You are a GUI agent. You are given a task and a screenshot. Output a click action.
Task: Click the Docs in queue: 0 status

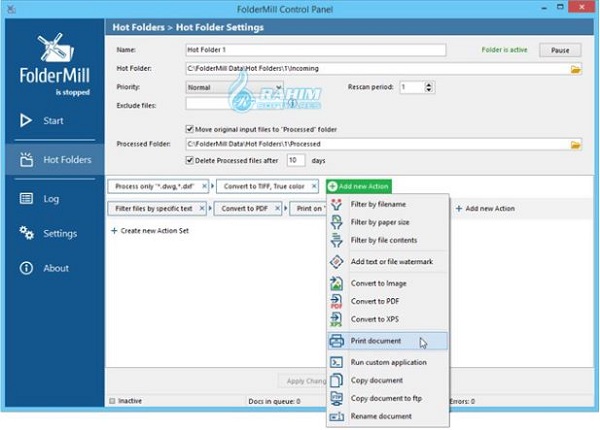[x=274, y=401]
